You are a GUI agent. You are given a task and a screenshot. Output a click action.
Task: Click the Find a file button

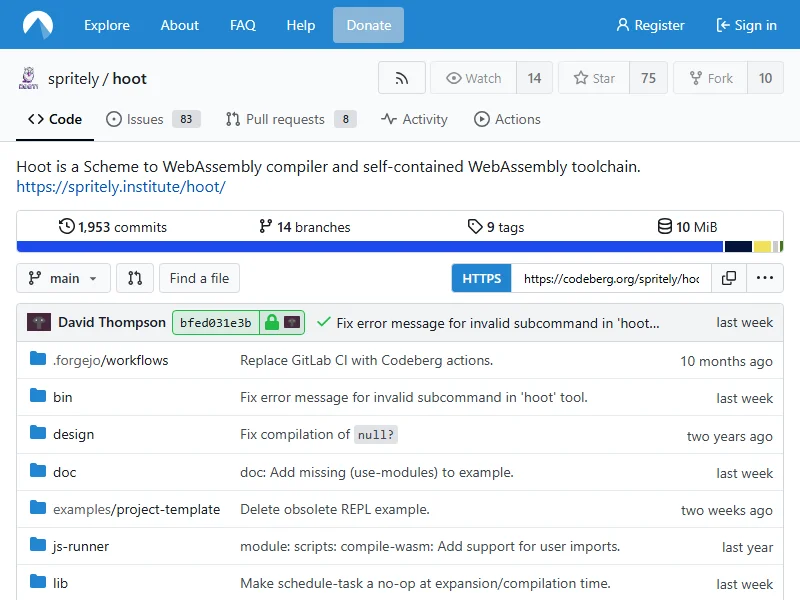click(199, 278)
